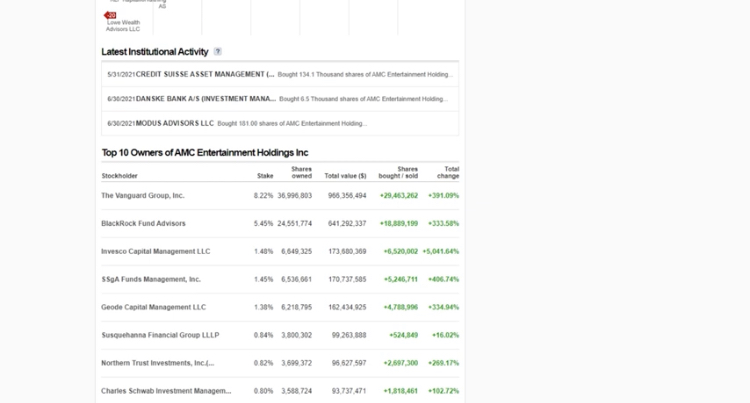Select BlackRock's +18,889,199 shares bought
This screenshot has height=403, width=750.
[399, 223]
